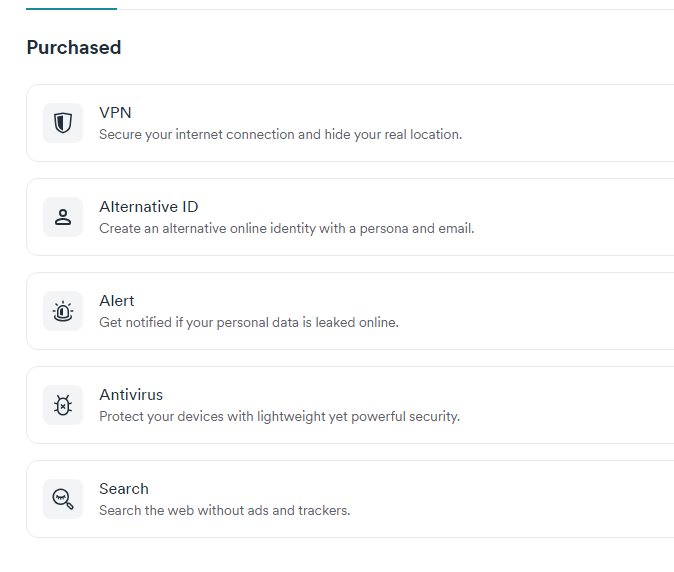Select the Search product title
Image resolution: width=674 pixels, height=572 pixels.
(x=124, y=489)
